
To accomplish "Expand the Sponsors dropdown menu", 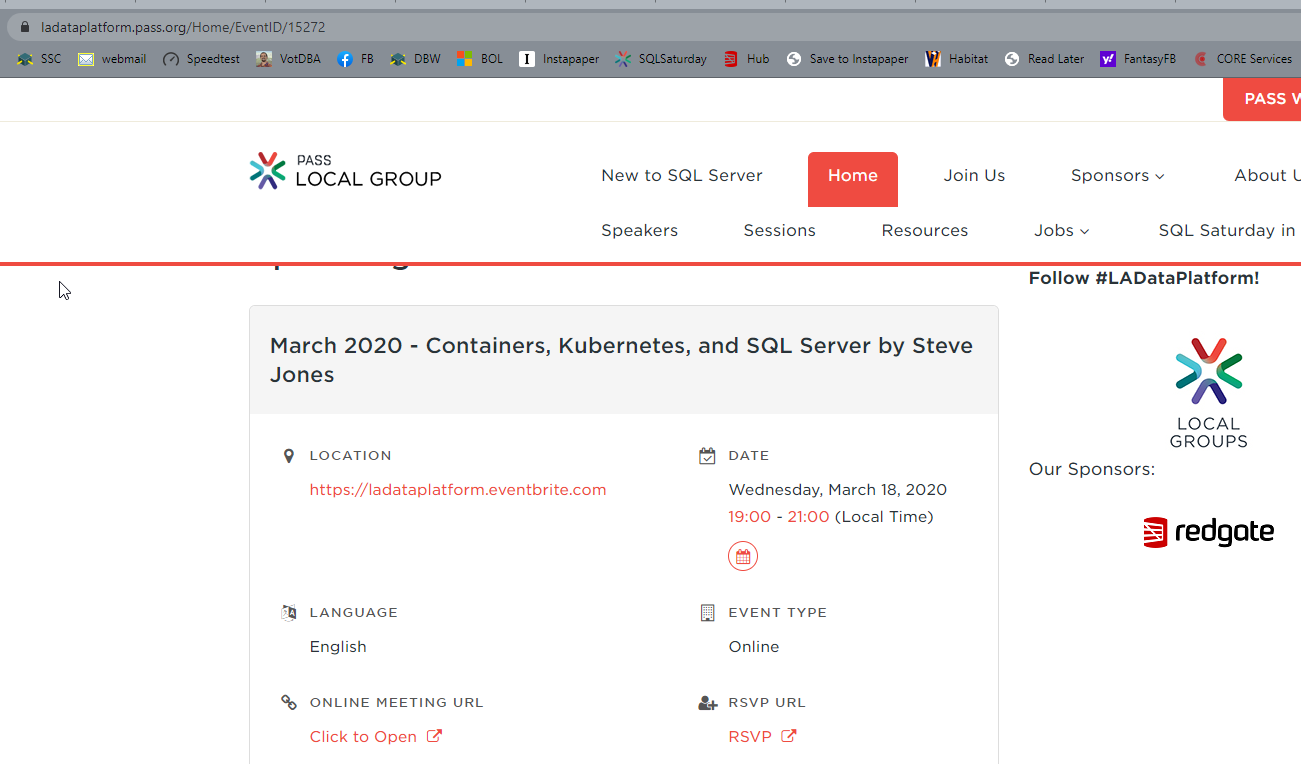I will 1117,176.
